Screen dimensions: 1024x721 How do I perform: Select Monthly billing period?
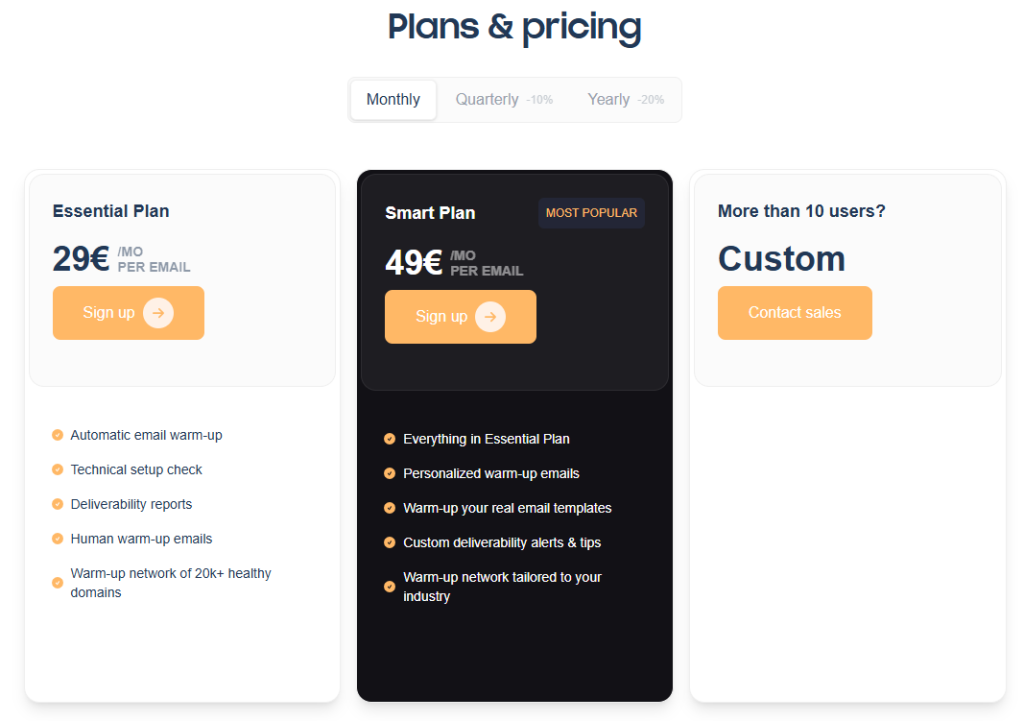392,99
